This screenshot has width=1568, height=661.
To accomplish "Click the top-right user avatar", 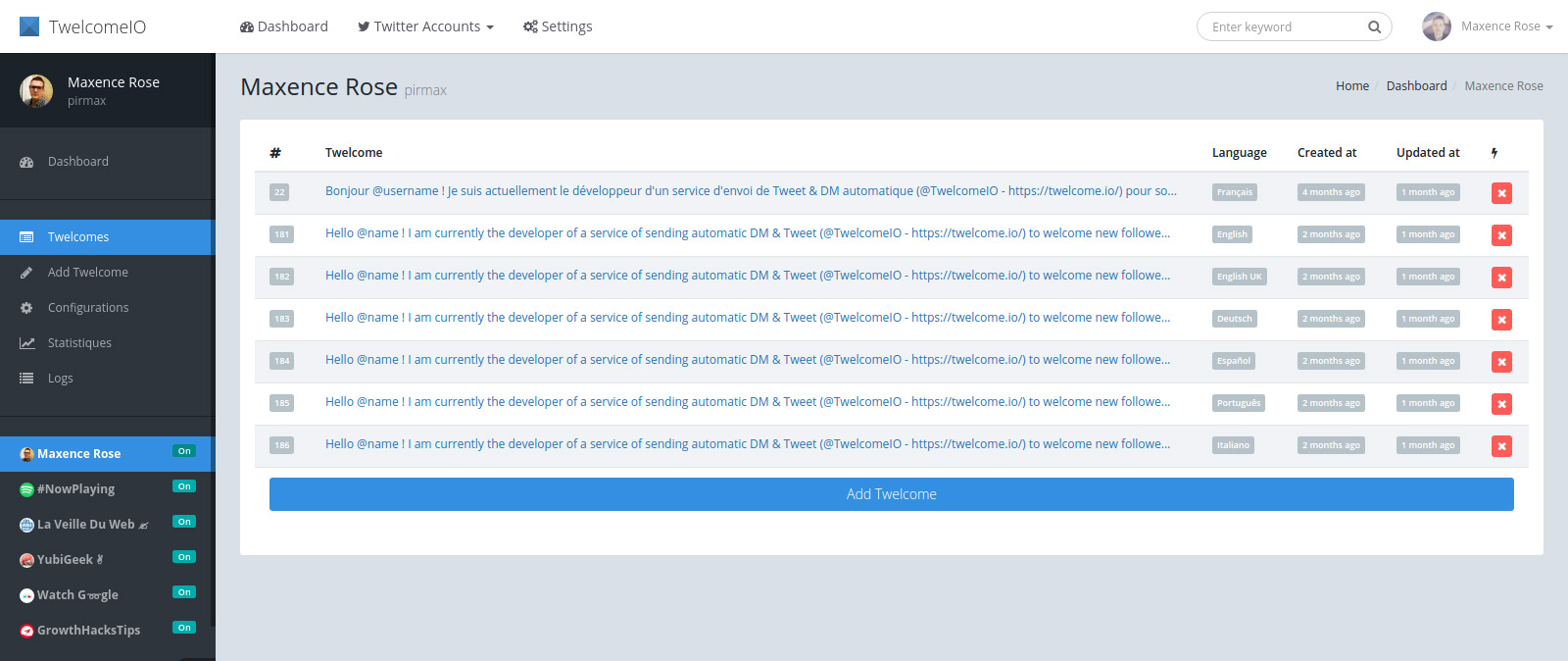I will click(x=1437, y=26).
